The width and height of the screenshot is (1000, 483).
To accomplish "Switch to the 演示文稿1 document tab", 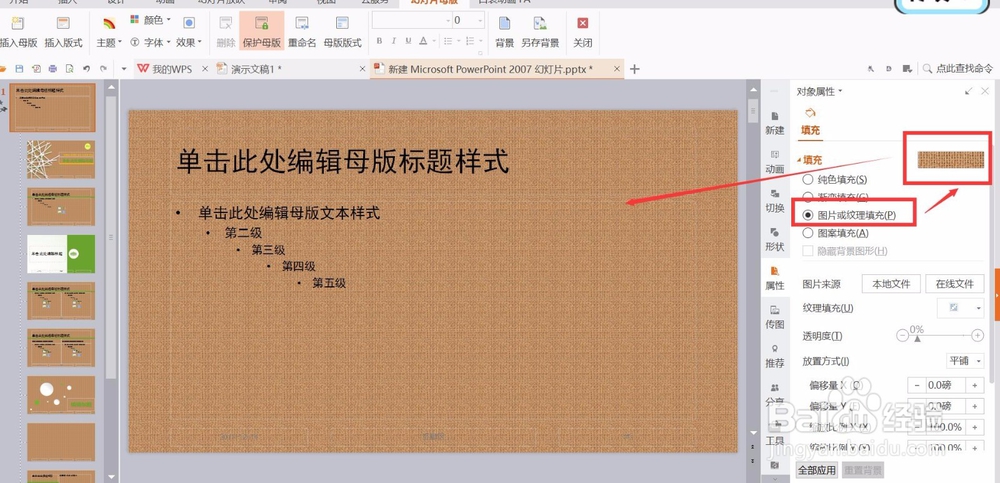I will pos(256,69).
